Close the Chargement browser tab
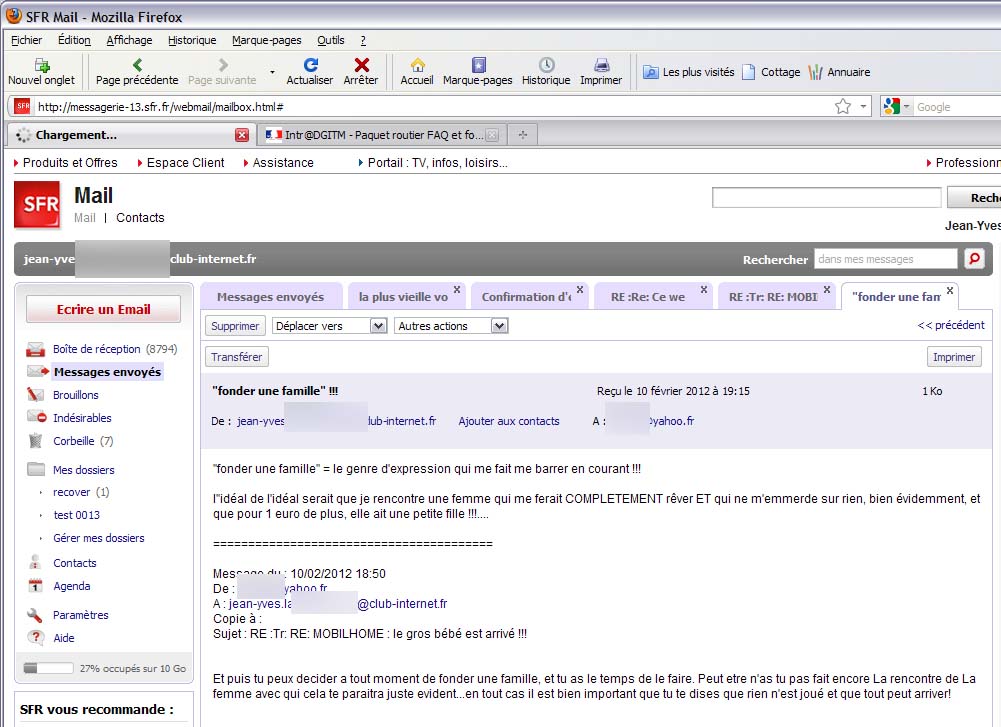This screenshot has height=727, width=1001. pos(241,135)
